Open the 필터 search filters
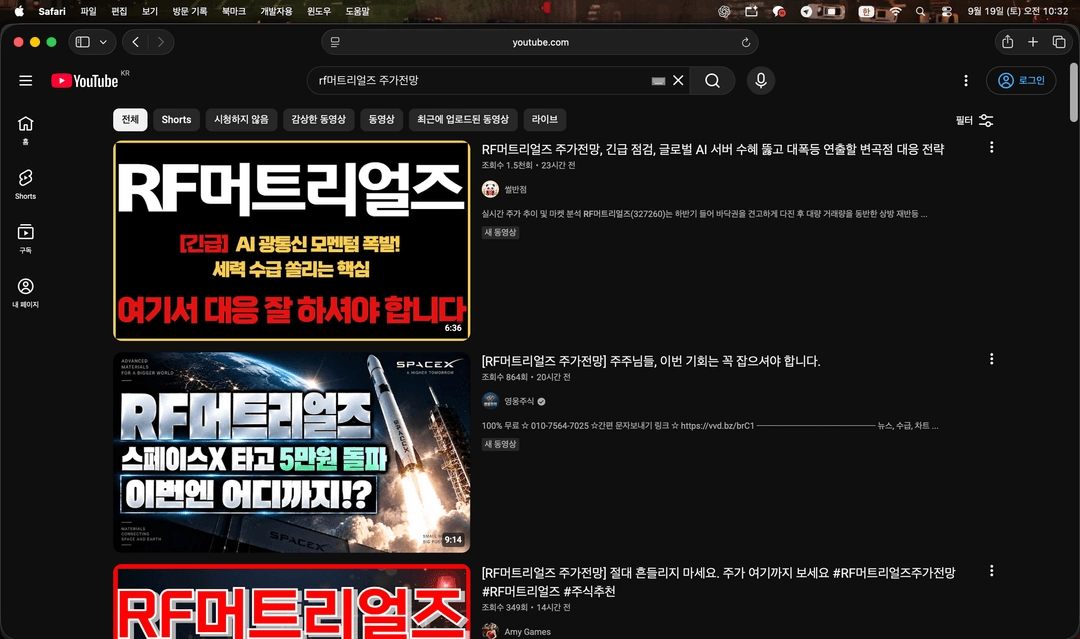 [x=974, y=121]
